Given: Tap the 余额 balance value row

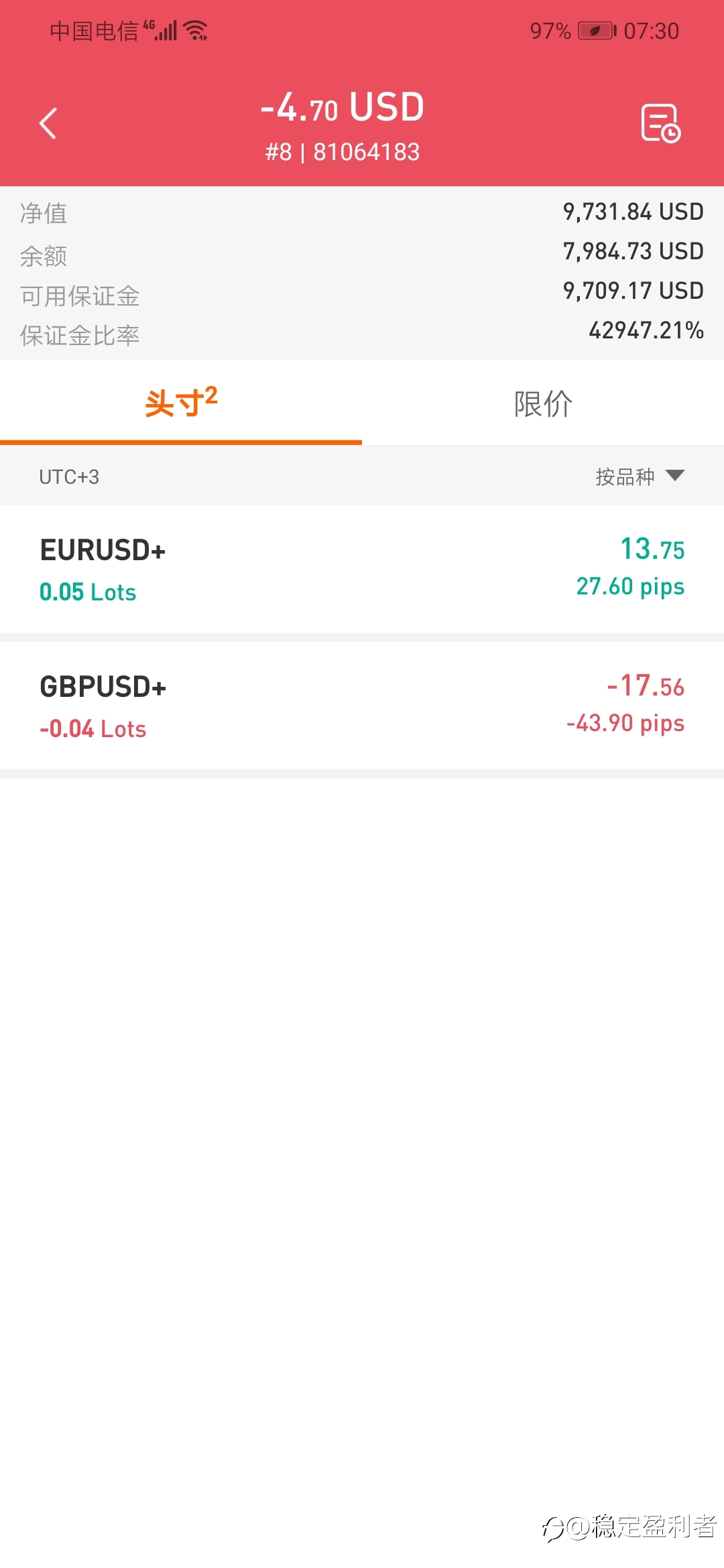Looking at the screenshot, I should pos(362,253).
